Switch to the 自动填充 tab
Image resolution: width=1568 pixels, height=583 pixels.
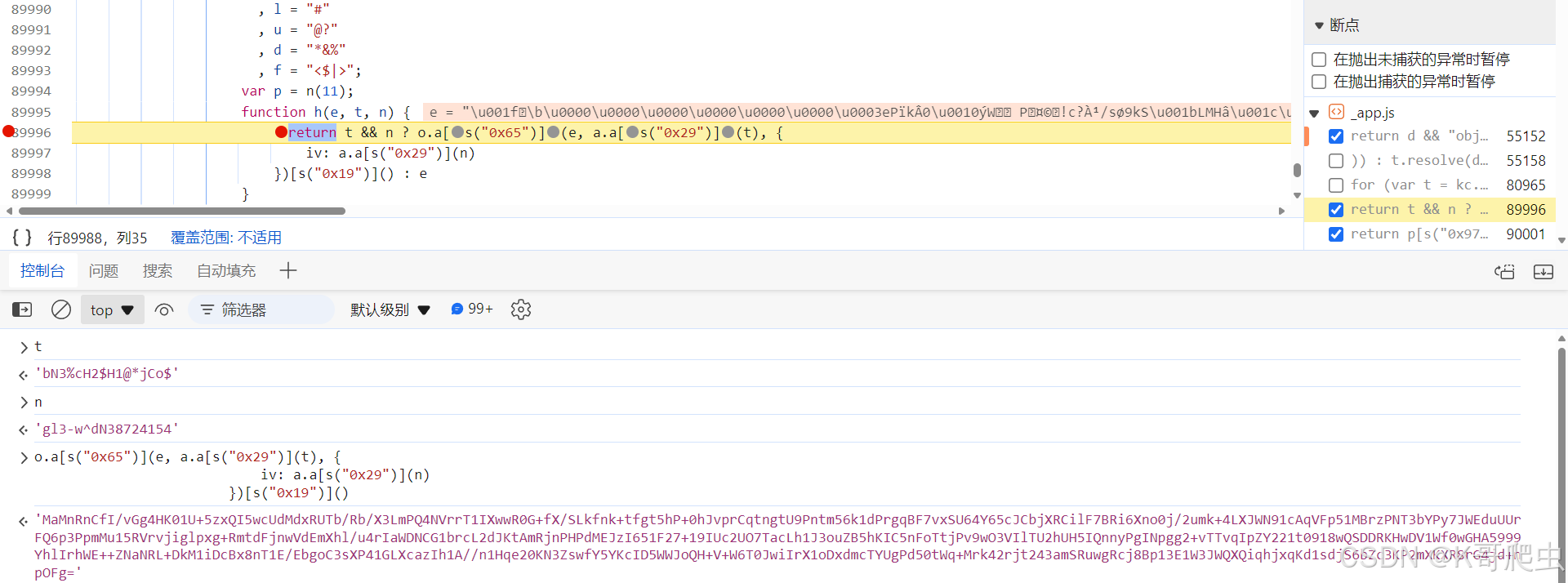[x=226, y=270]
